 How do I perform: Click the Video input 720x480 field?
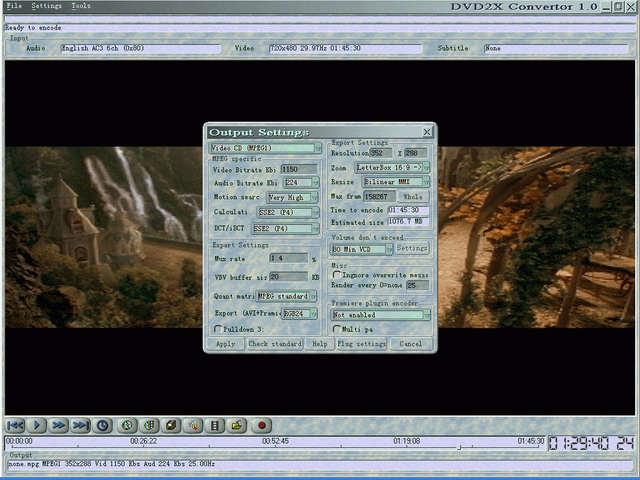345,49
